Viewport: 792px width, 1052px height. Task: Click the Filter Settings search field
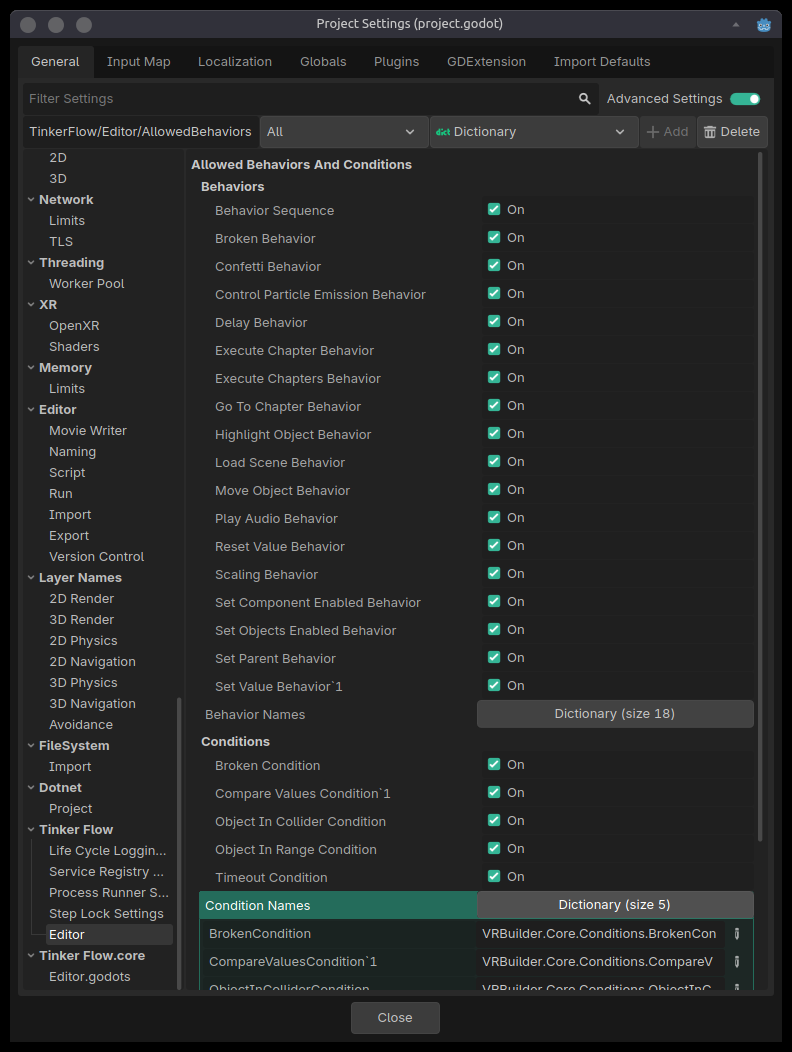pos(311,99)
